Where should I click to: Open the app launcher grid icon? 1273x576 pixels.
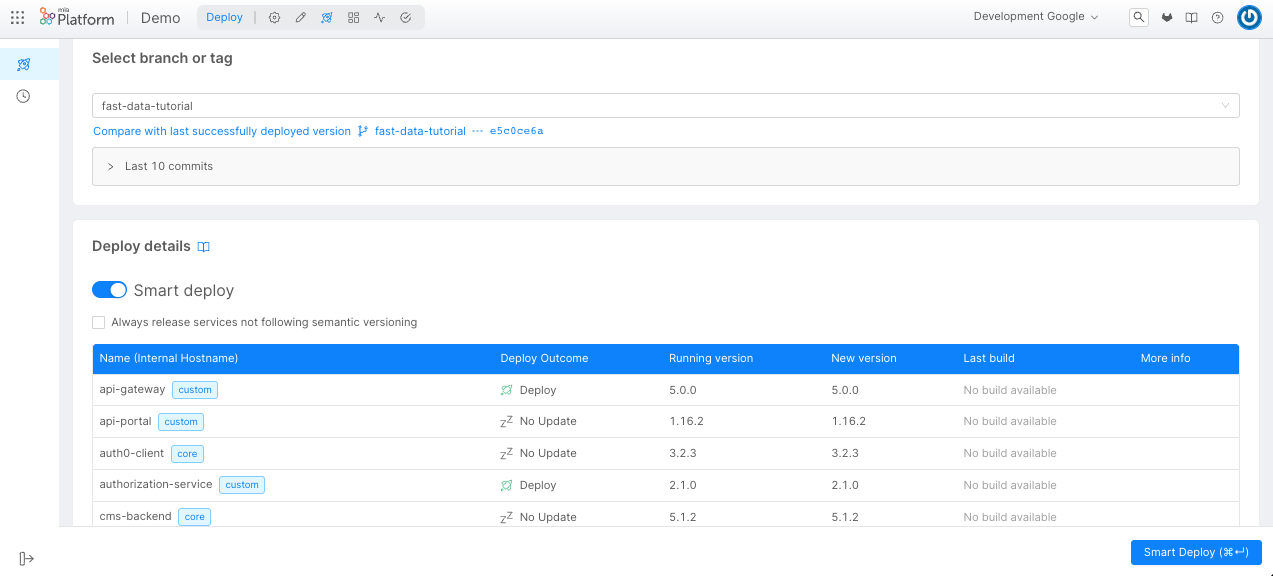pos(17,18)
